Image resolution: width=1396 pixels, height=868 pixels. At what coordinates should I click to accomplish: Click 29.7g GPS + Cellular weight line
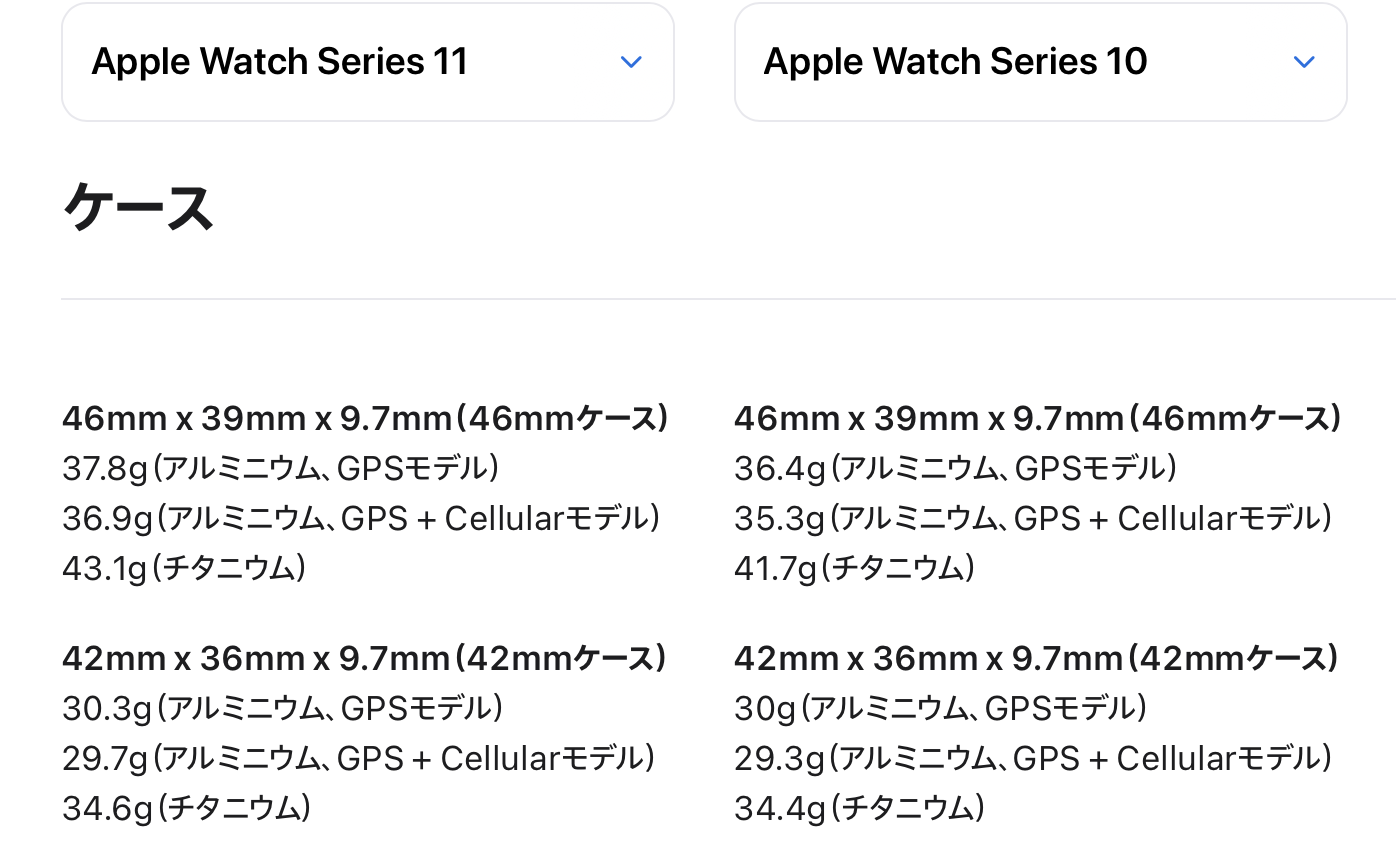[x=359, y=758]
